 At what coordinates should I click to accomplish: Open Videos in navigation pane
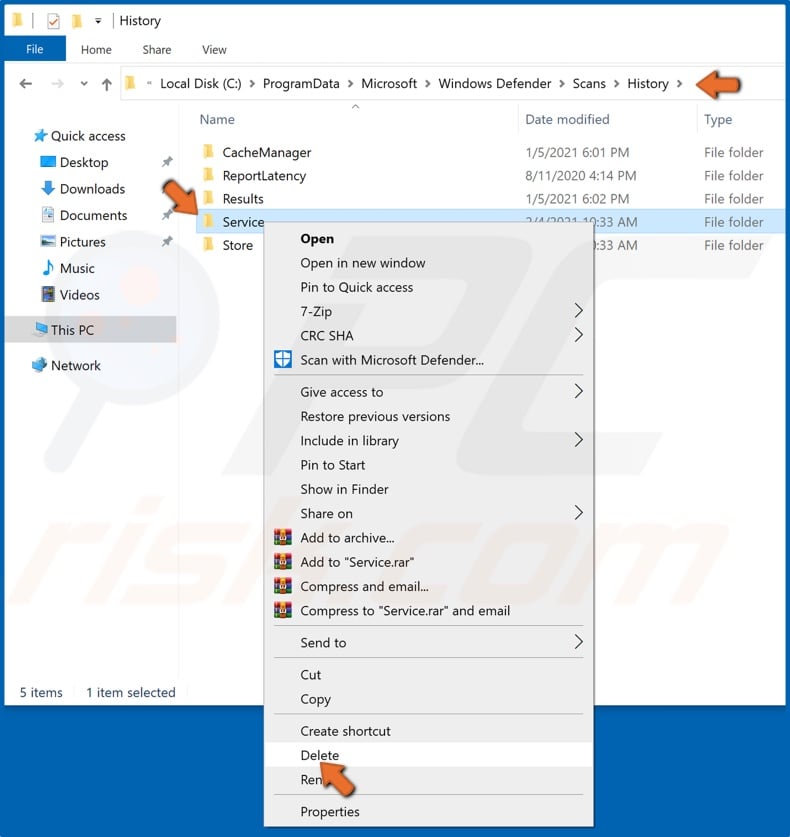[70, 295]
